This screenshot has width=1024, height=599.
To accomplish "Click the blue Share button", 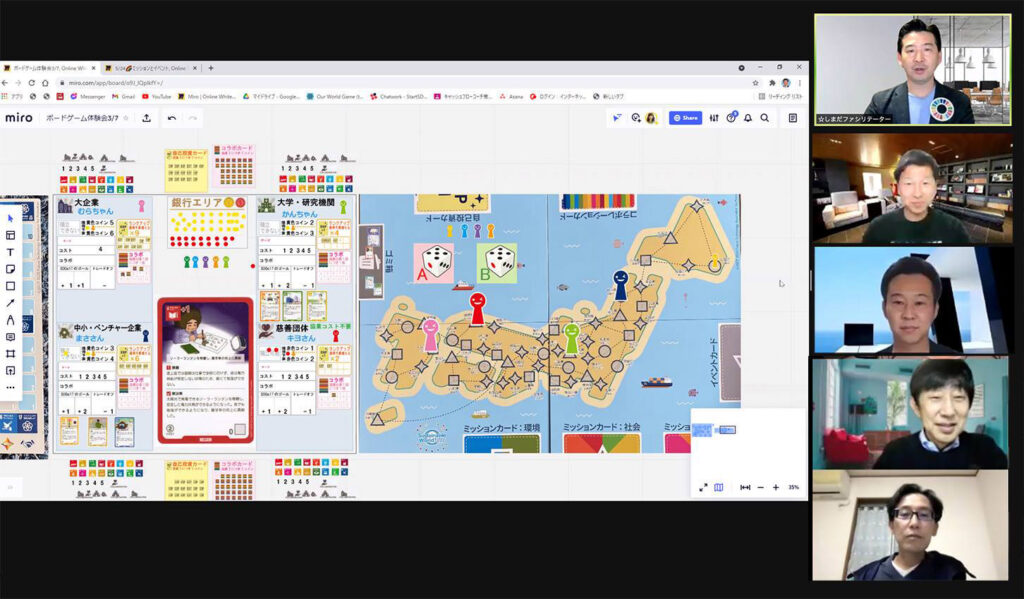I will 685,118.
